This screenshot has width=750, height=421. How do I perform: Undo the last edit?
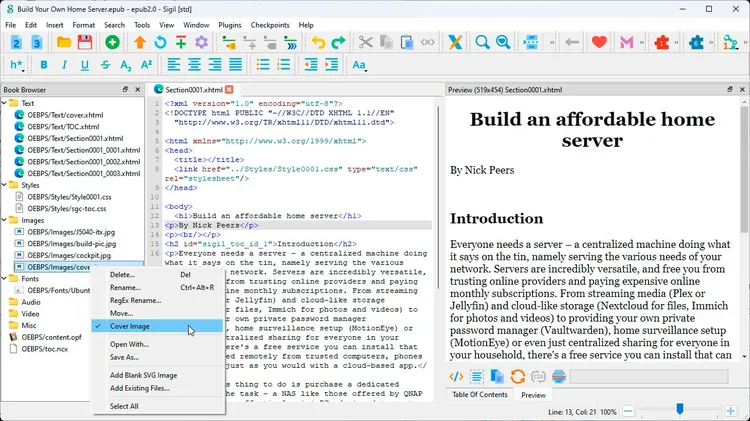[x=318, y=43]
